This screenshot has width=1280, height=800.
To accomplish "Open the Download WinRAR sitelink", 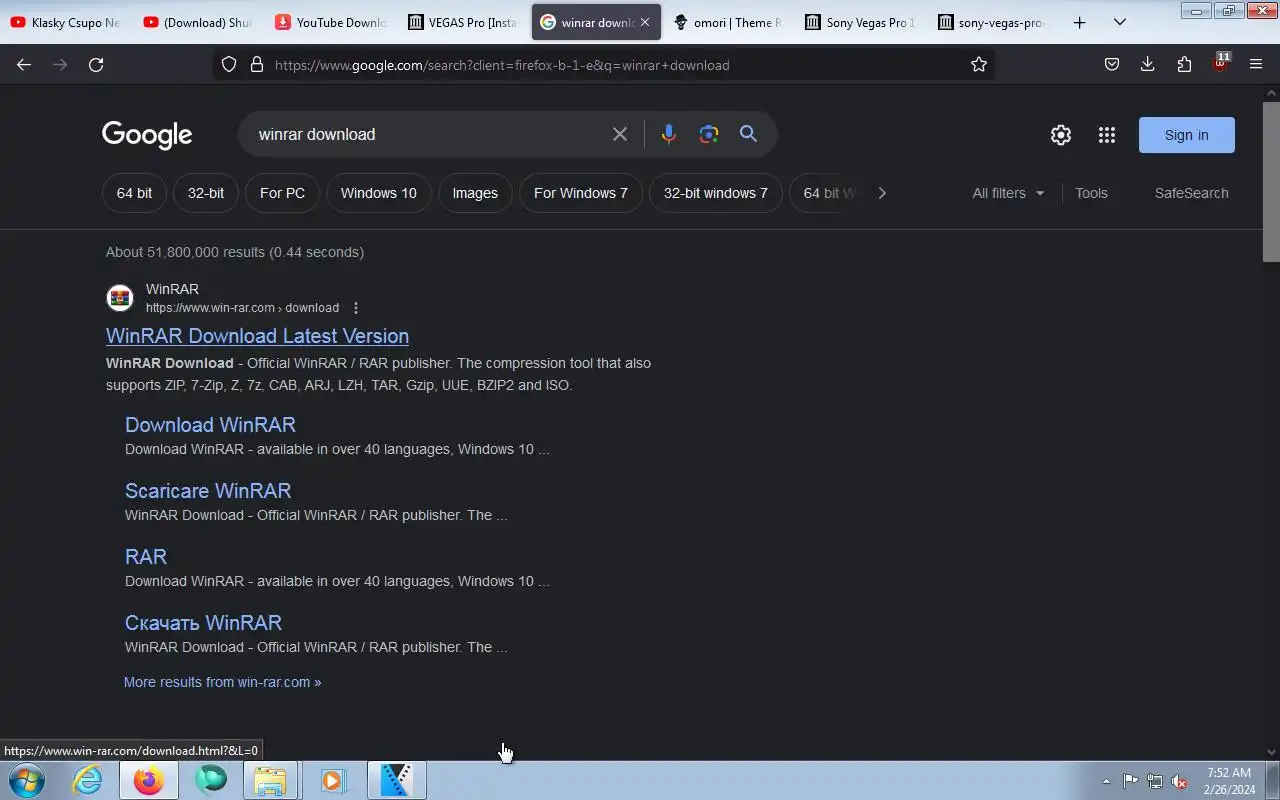I will pos(210,425).
